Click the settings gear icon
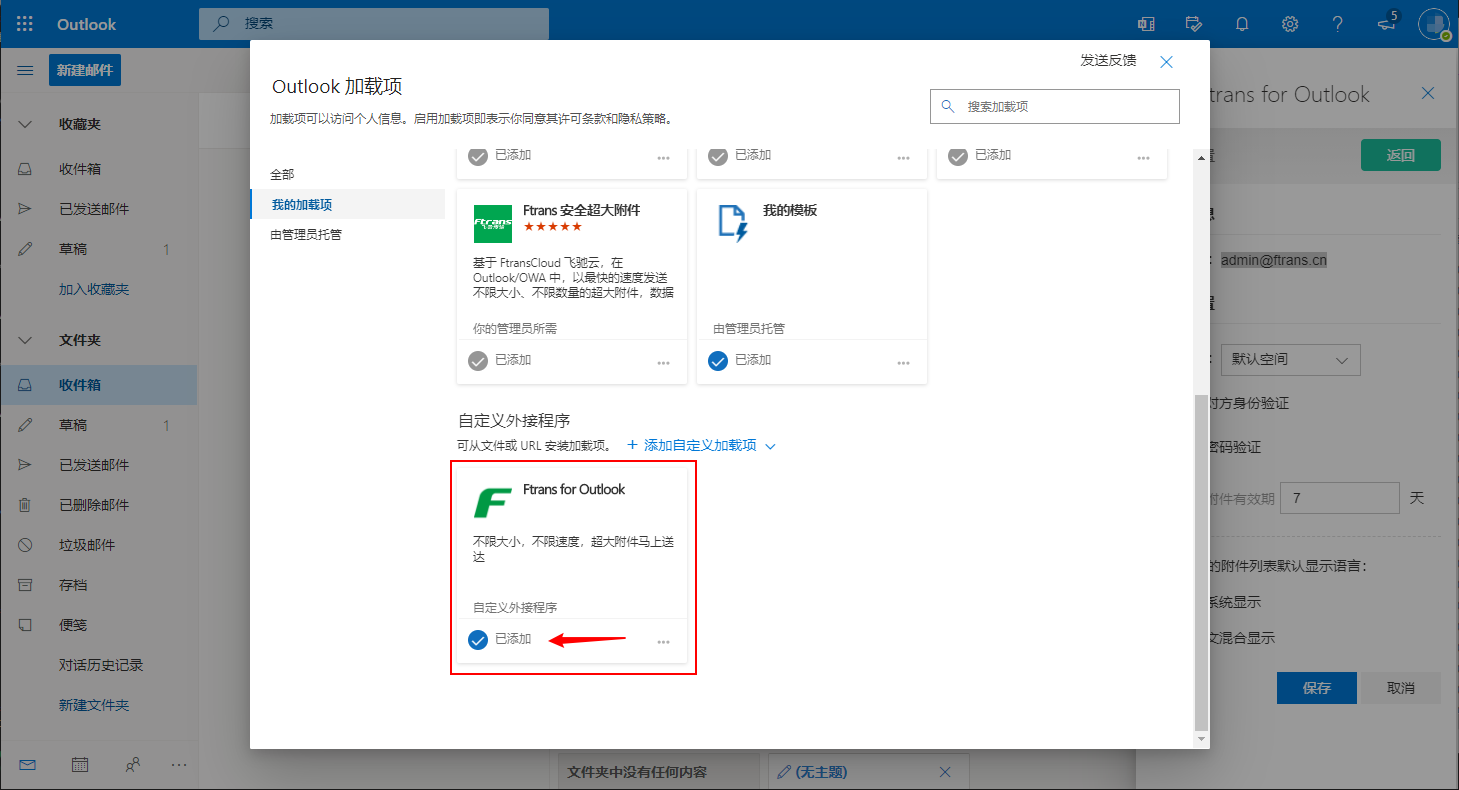1459x790 pixels. click(1290, 24)
